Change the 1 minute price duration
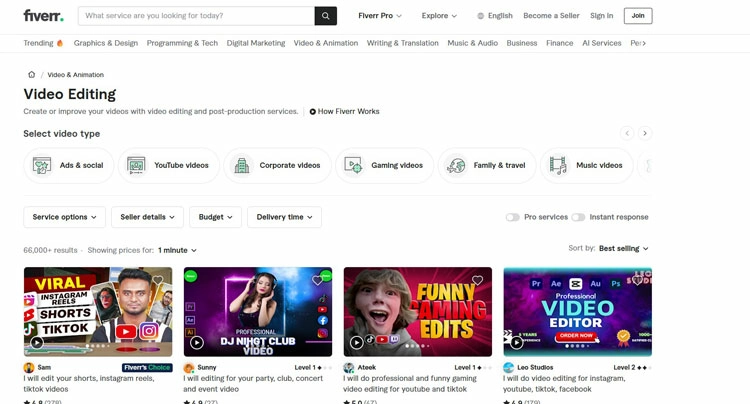The width and height of the screenshot is (750, 404). pos(177,250)
